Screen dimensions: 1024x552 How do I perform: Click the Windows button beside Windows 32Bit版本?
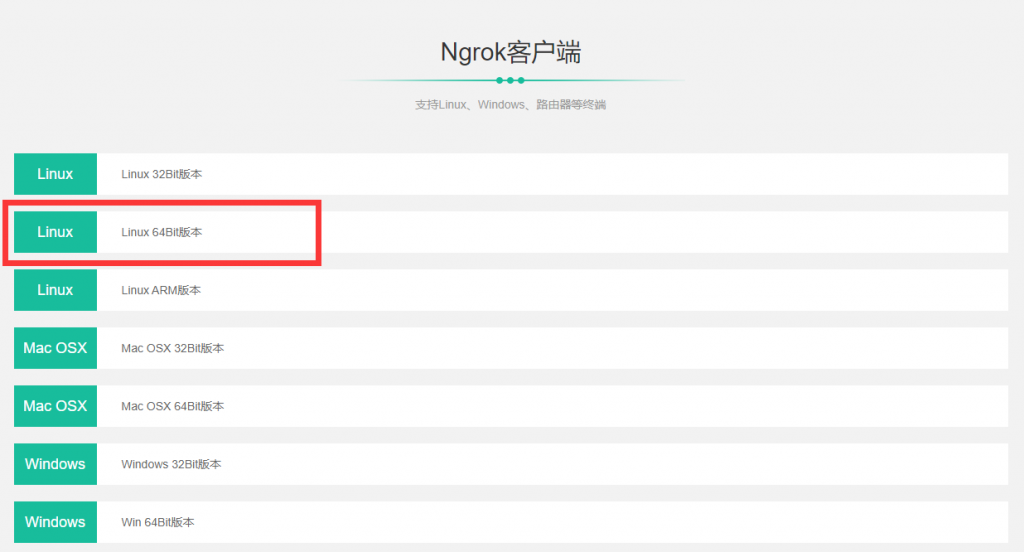click(56, 464)
